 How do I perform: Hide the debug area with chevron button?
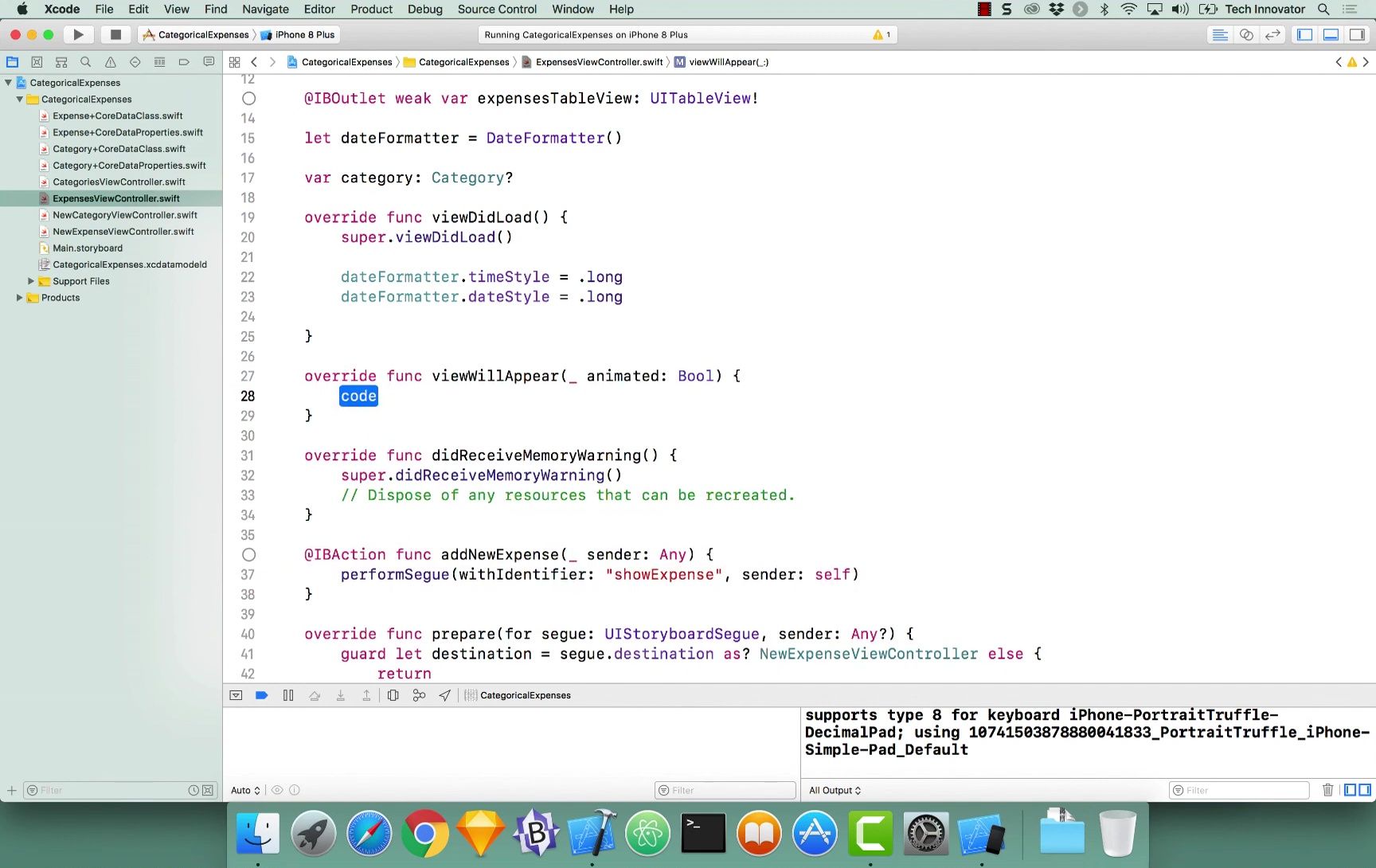tap(236, 695)
